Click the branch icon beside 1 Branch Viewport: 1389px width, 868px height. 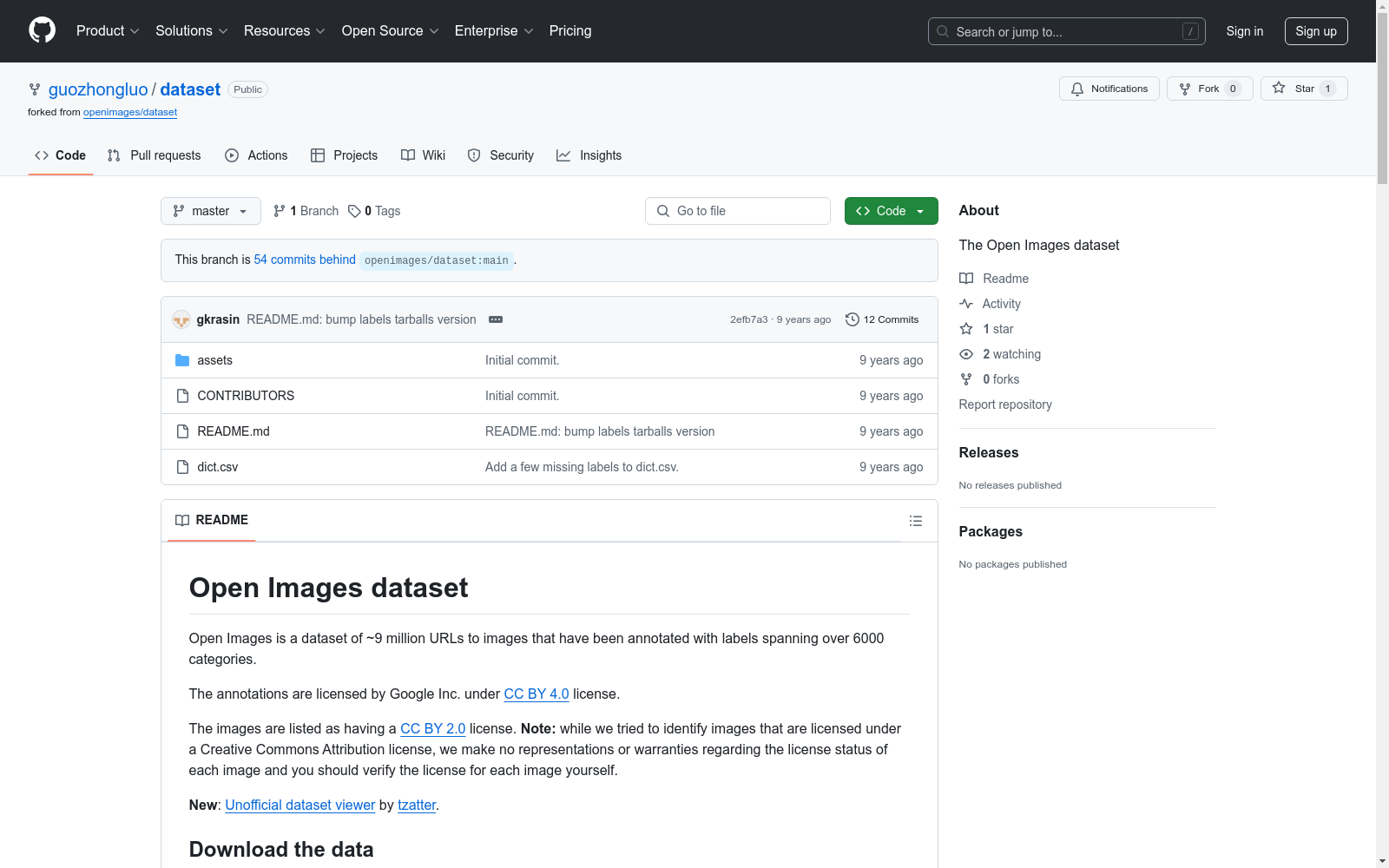click(280, 211)
